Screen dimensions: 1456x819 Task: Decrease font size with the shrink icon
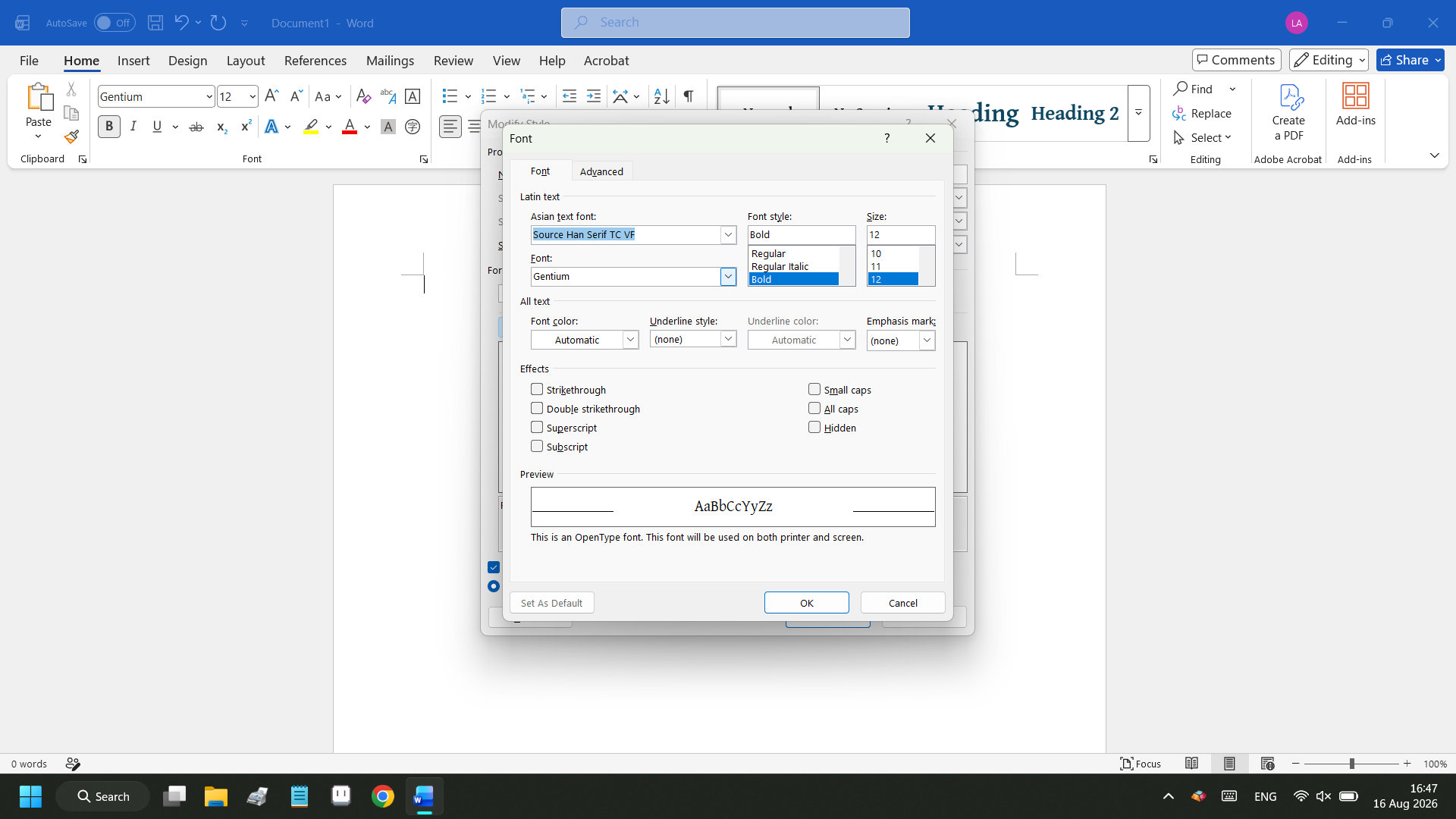point(296,96)
